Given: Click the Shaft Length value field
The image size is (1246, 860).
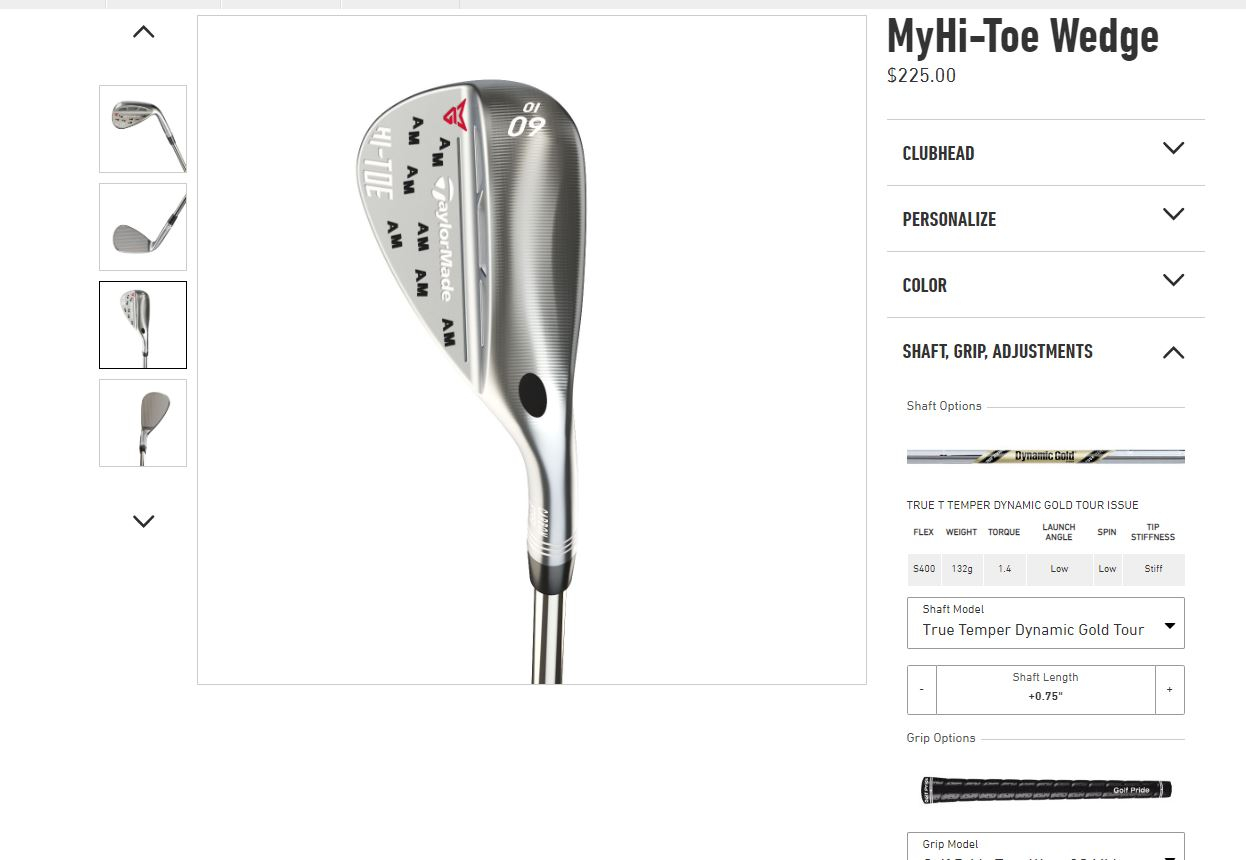Looking at the screenshot, I should (1045, 690).
